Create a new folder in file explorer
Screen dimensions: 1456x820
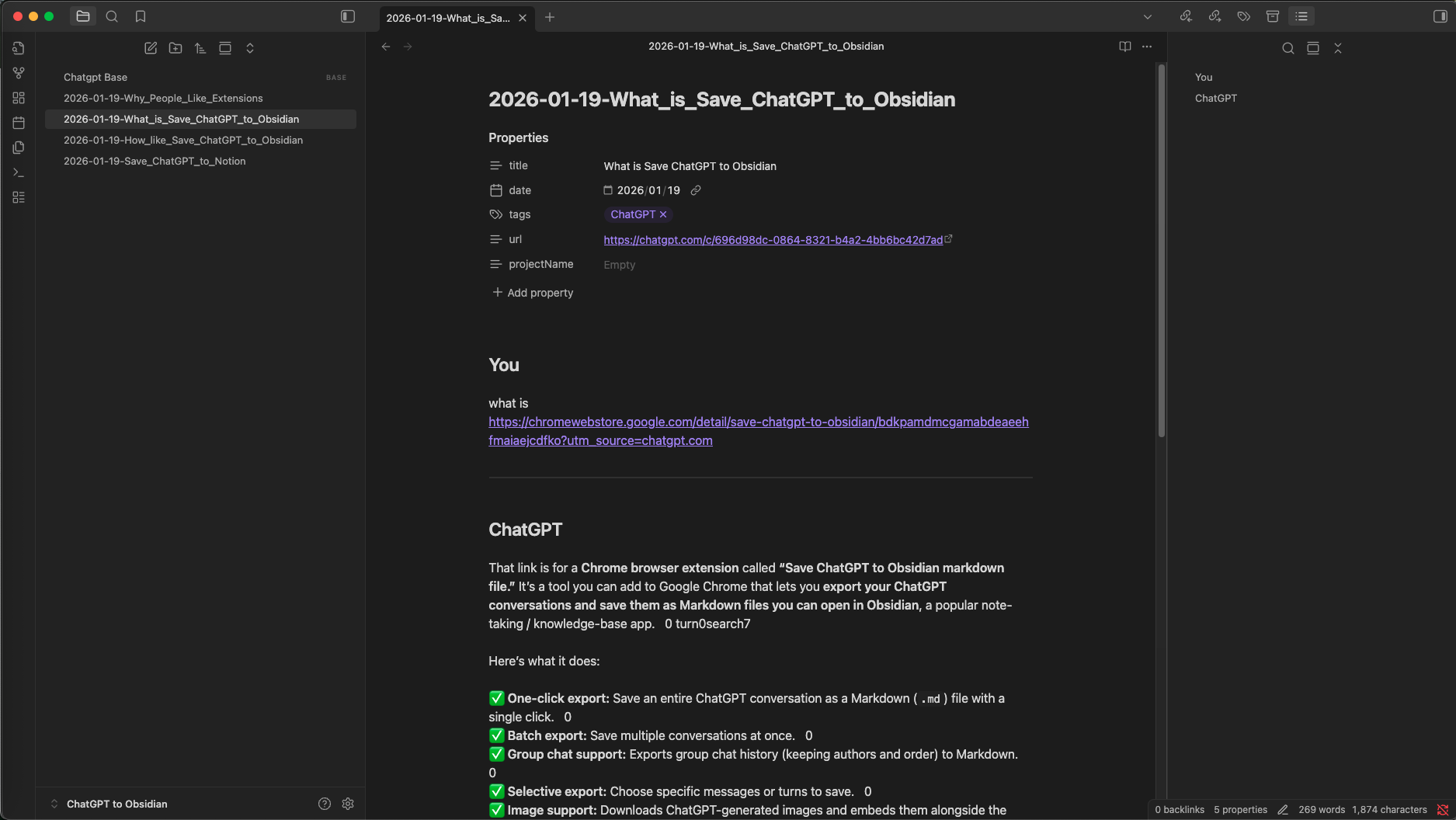175,48
